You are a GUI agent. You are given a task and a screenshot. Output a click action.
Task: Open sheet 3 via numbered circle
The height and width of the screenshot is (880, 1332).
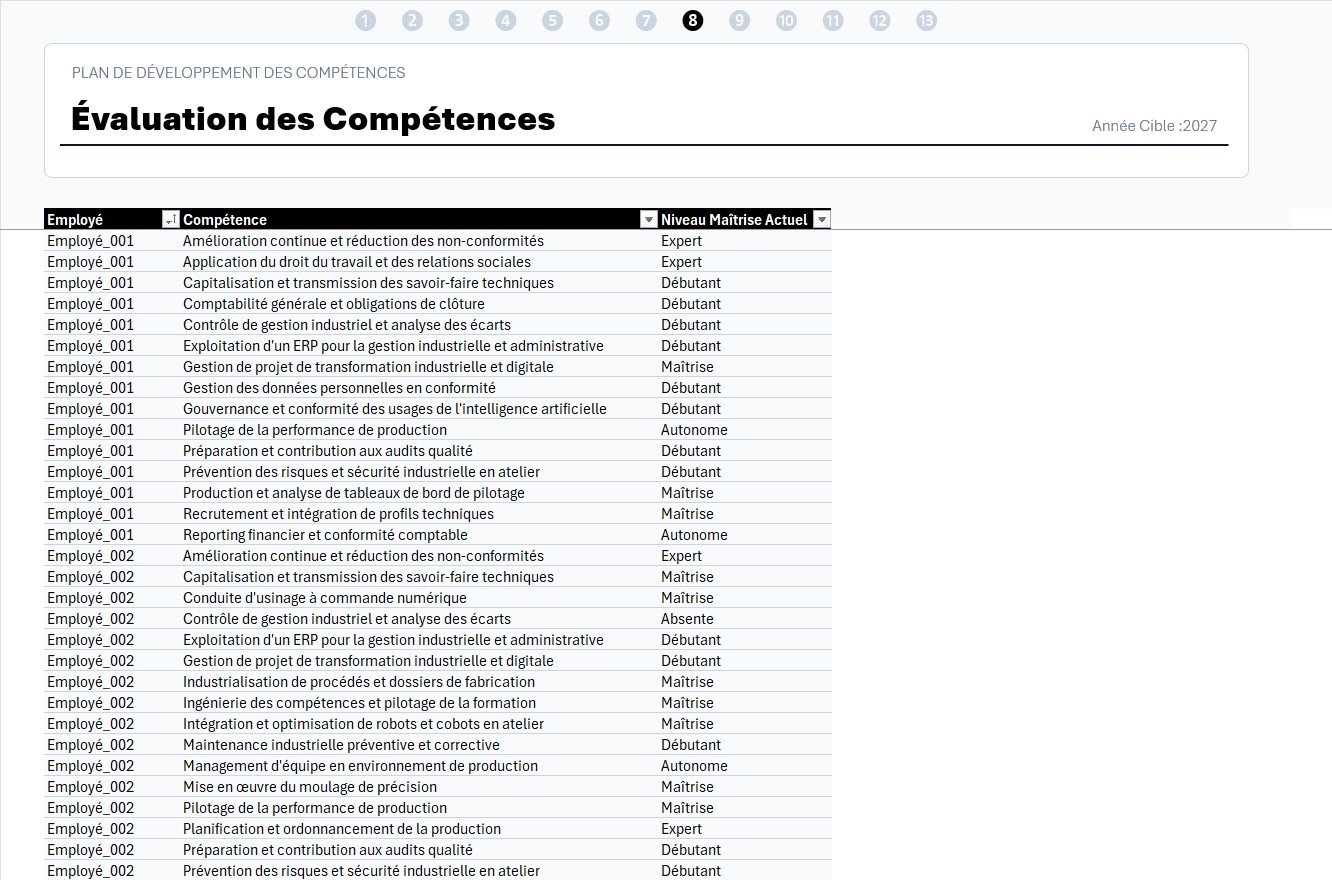tap(459, 20)
